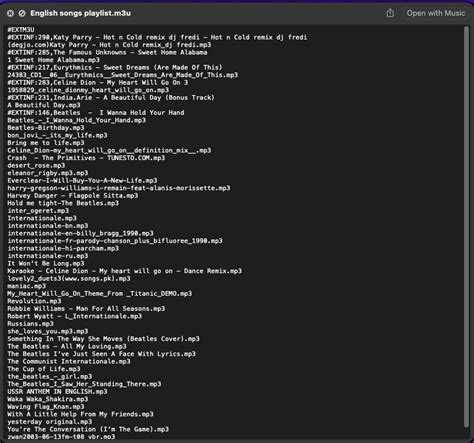Click the line 'Bring me to life.mp3'
Image resolution: width=474 pixels, height=443 pixels.
[x=46, y=143]
